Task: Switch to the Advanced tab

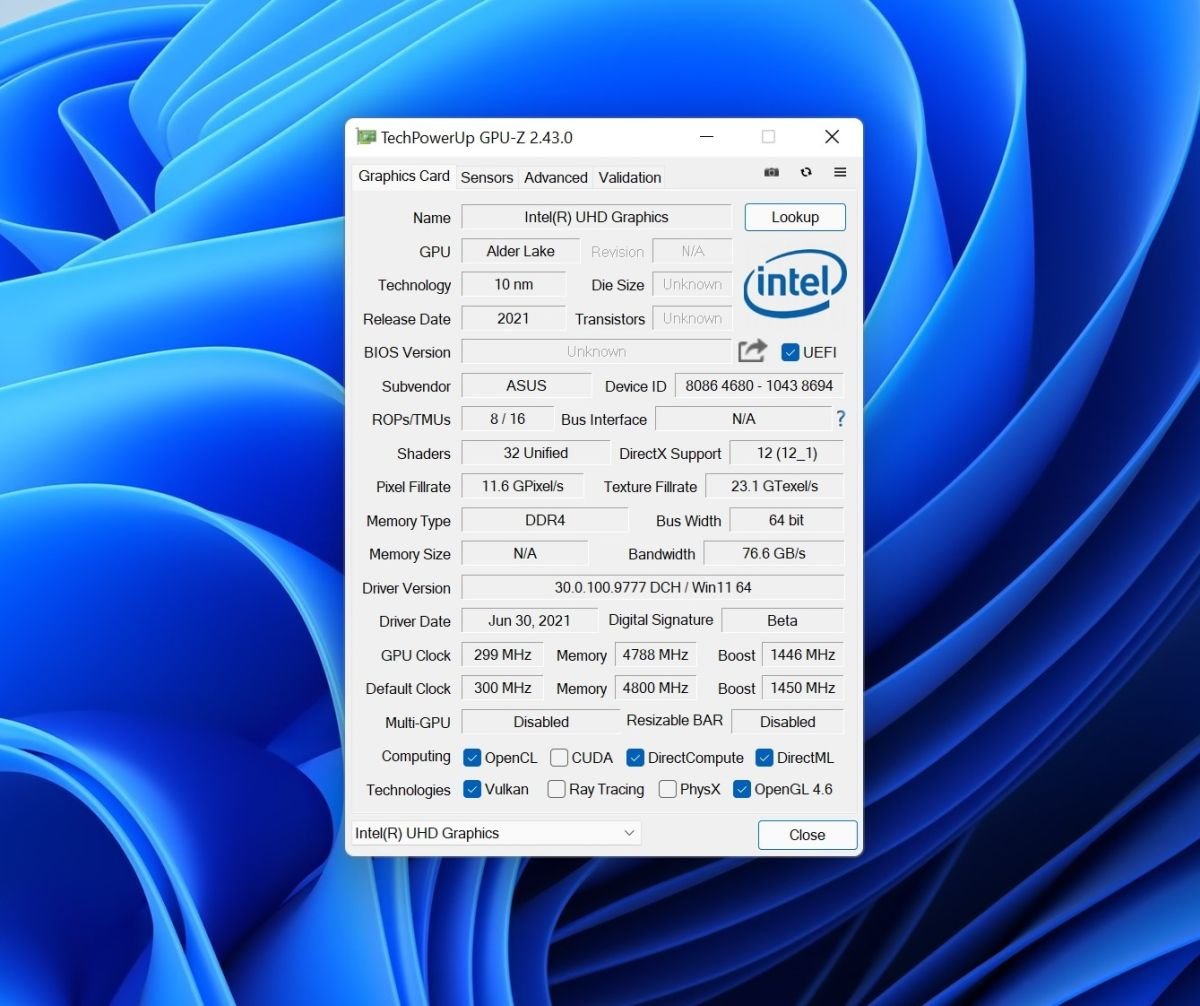Action: [556, 177]
